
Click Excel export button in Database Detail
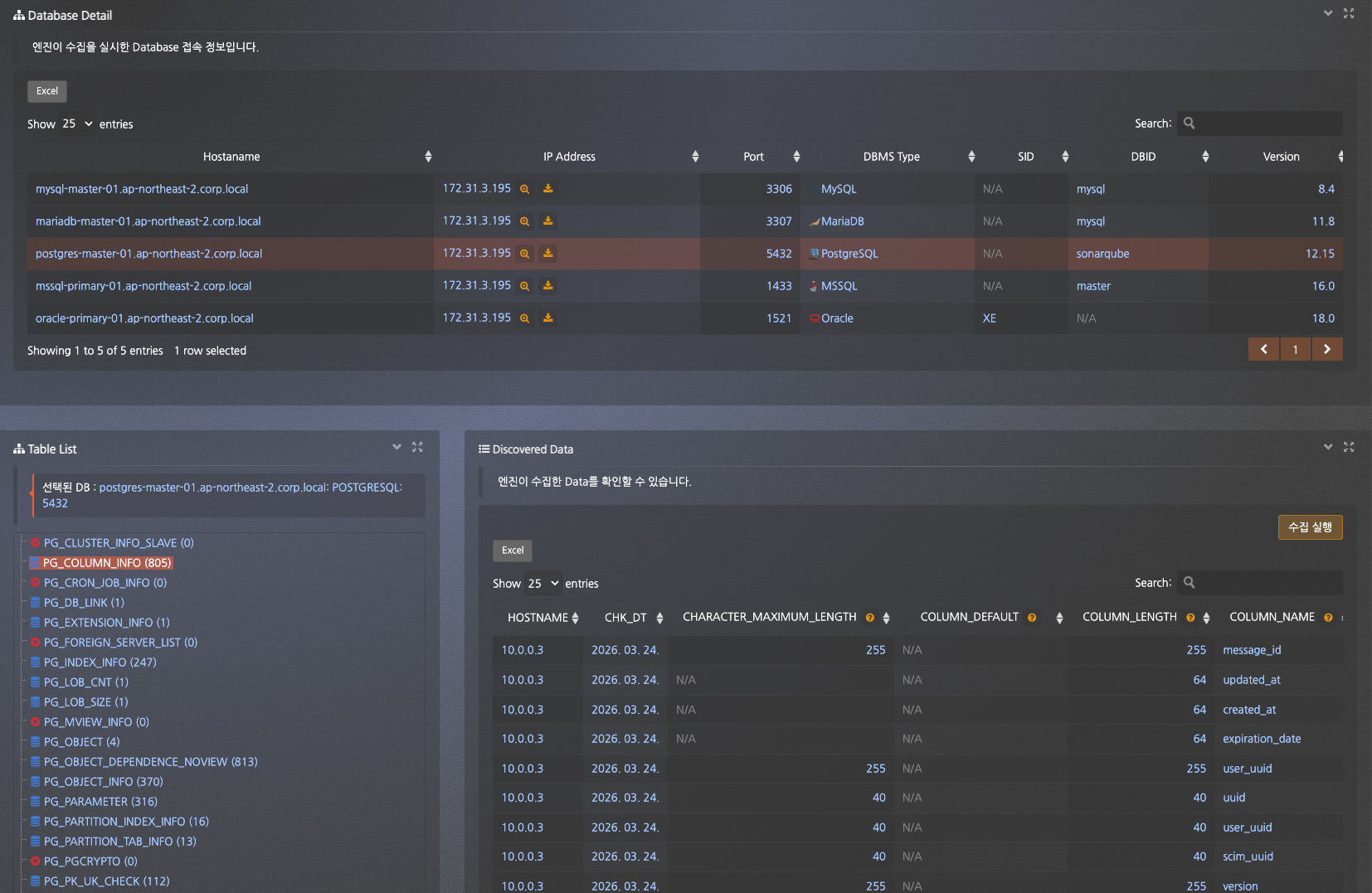(47, 91)
